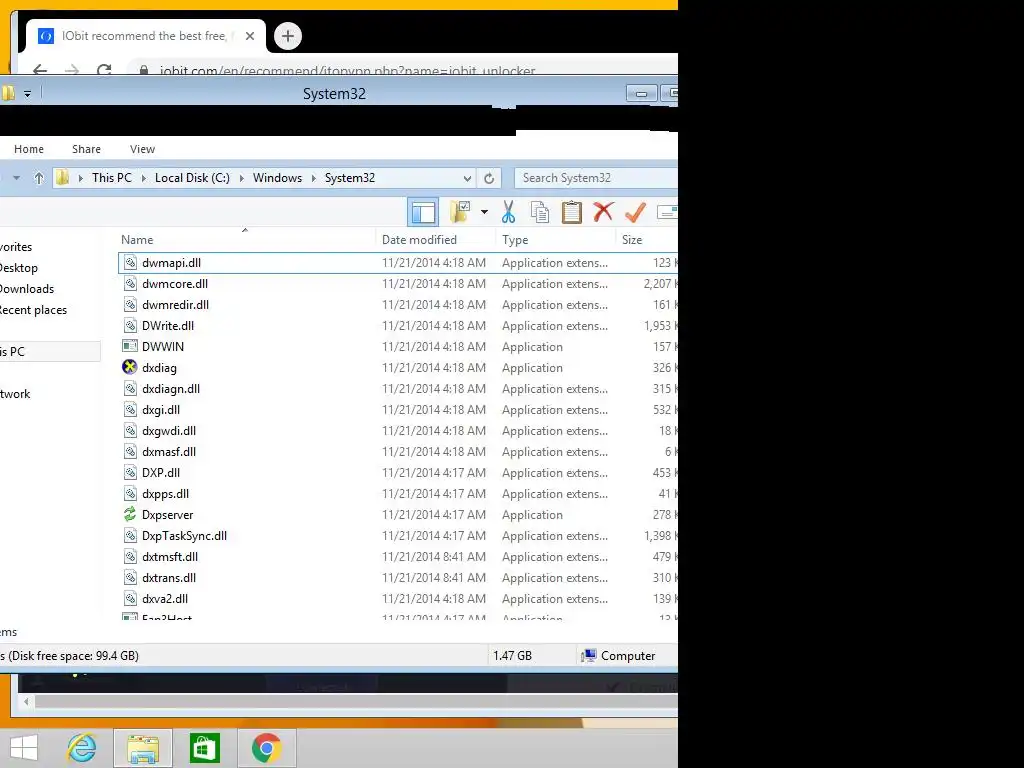Select the dxgi.dll file icon
Viewport: 1024px width, 768px height.
coord(130,409)
